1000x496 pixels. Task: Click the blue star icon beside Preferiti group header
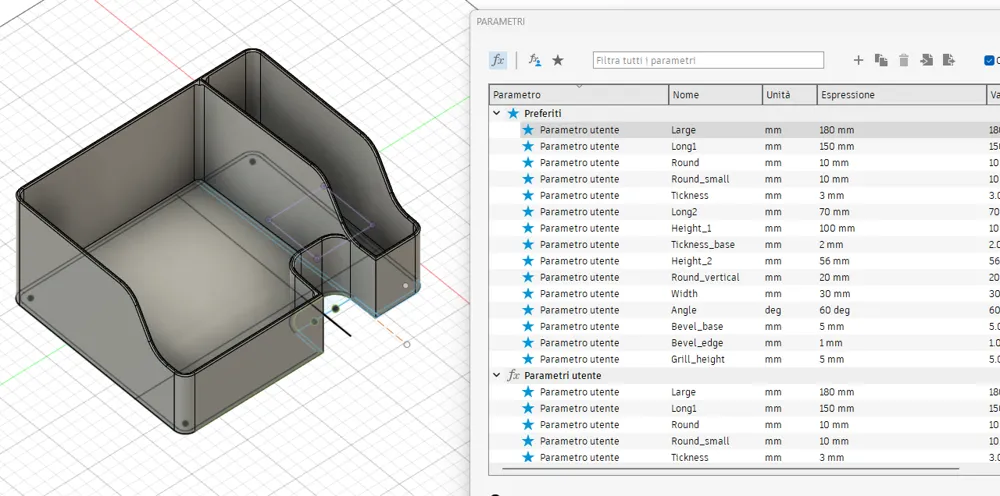coord(513,113)
